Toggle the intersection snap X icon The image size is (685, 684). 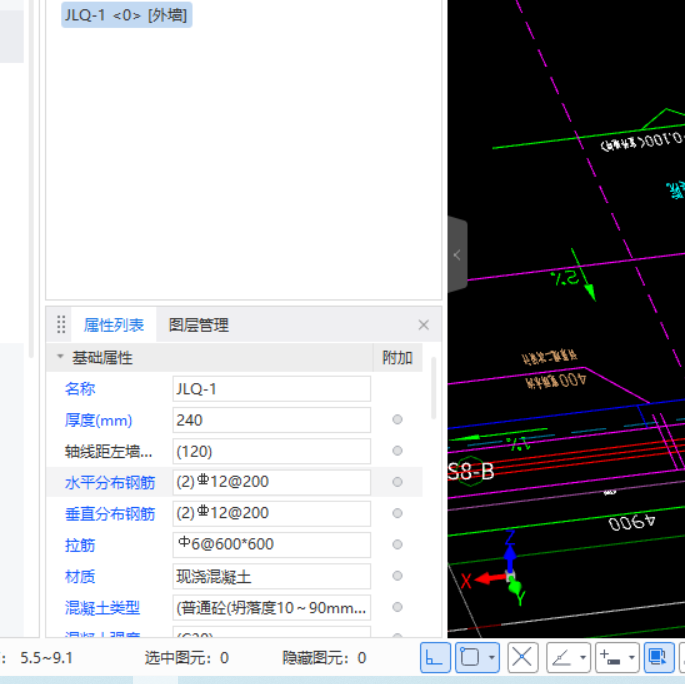click(x=522, y=657)
